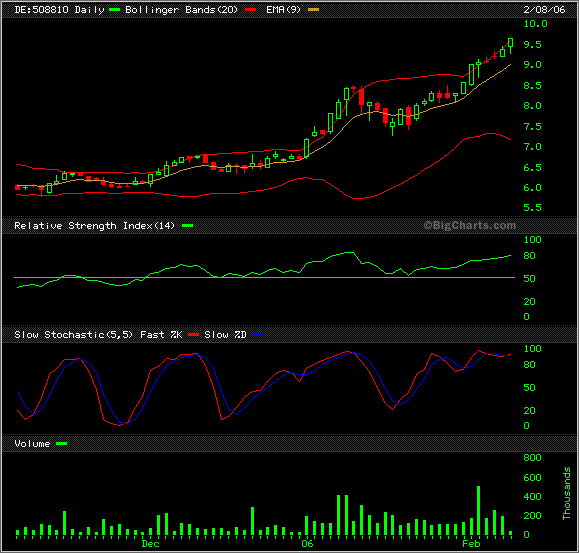579x553 pixels.
Task: Click the 9.5 price axis label
Action: tap(532, 44)
